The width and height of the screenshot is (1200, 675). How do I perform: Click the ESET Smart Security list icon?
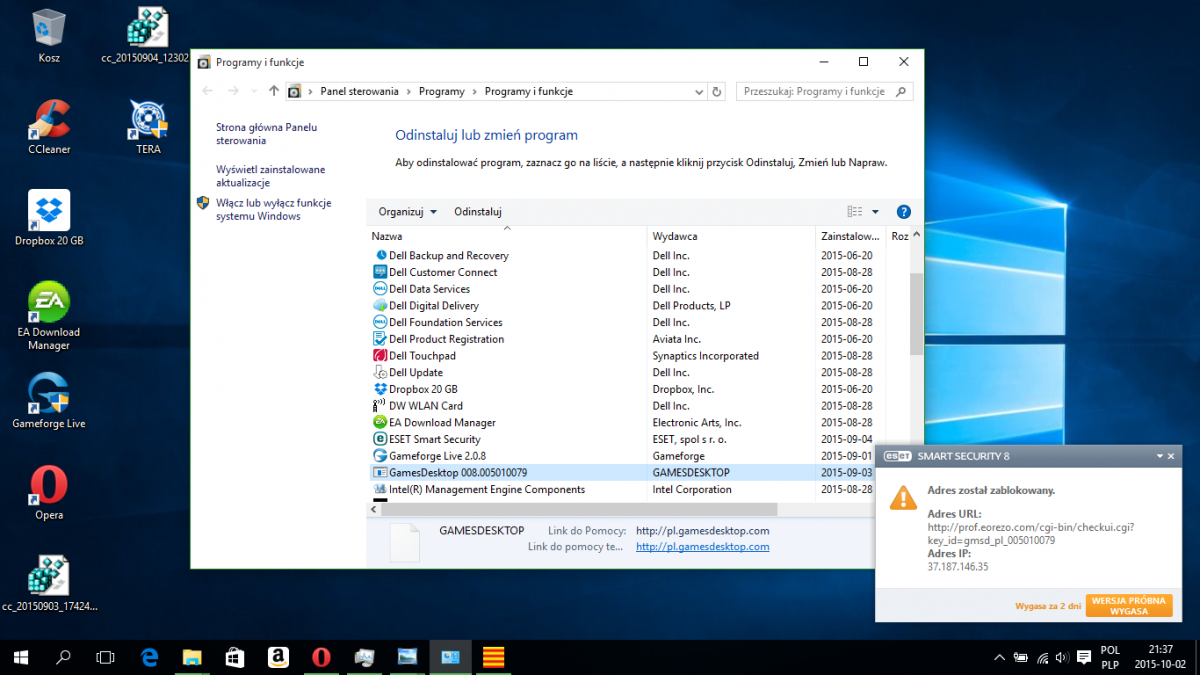pos(380,439)
